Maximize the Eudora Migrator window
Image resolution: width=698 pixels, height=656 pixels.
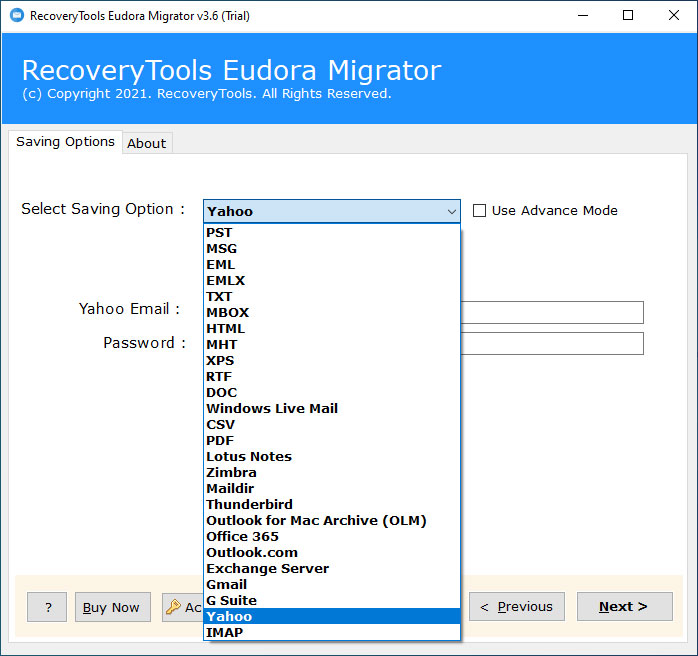(x=628, y=16)
